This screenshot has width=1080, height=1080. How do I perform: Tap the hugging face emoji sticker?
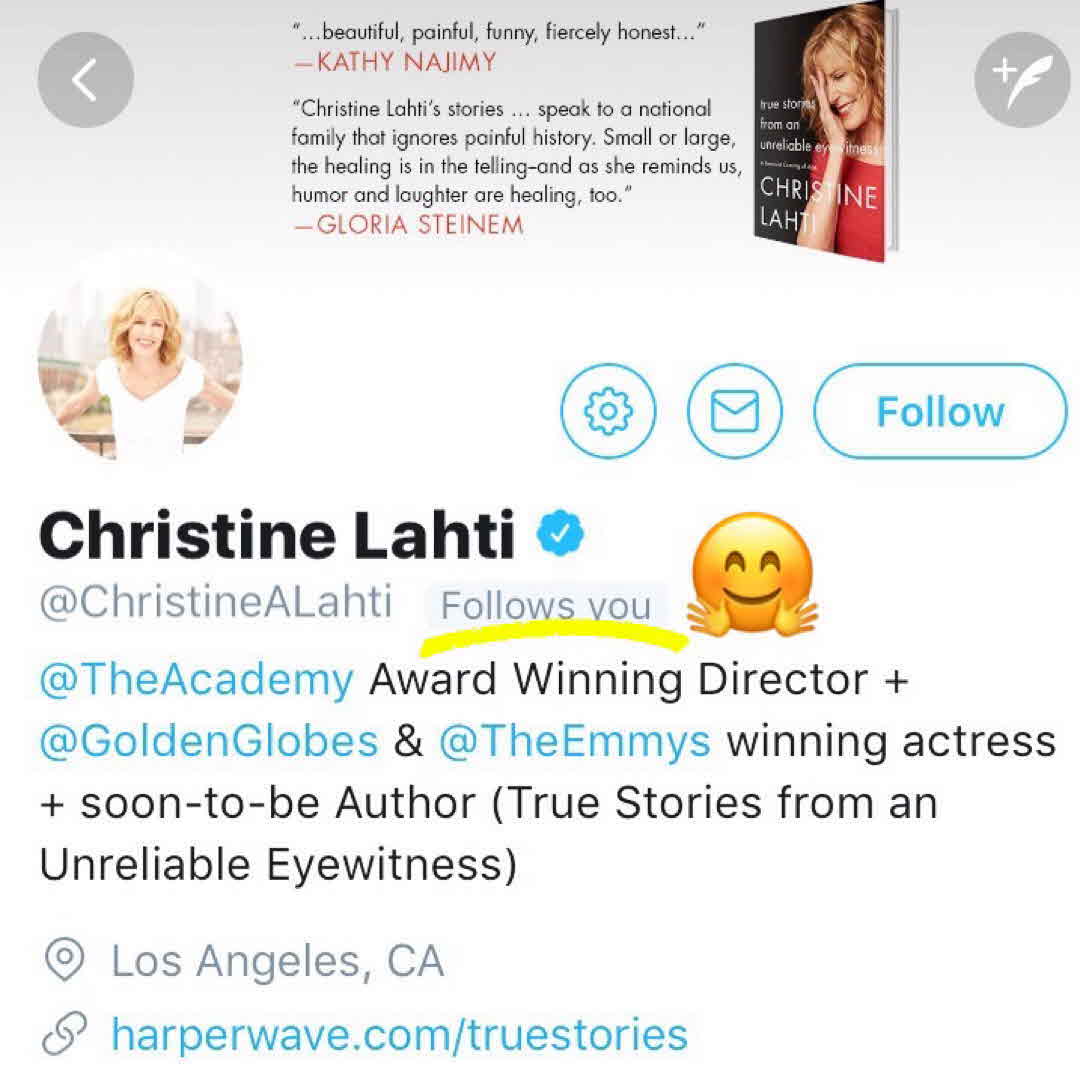coord(753,574)
